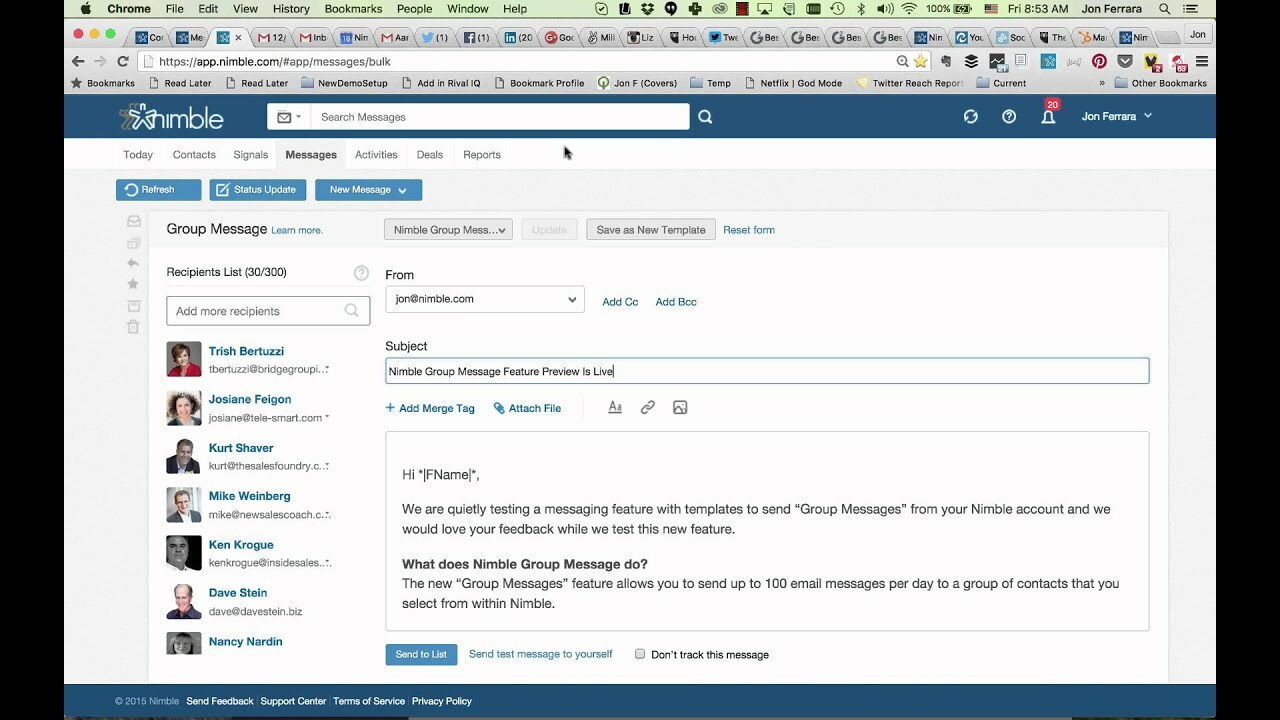
Task: Open the font formatting options in the editor
Action: (x=614, y=407)
